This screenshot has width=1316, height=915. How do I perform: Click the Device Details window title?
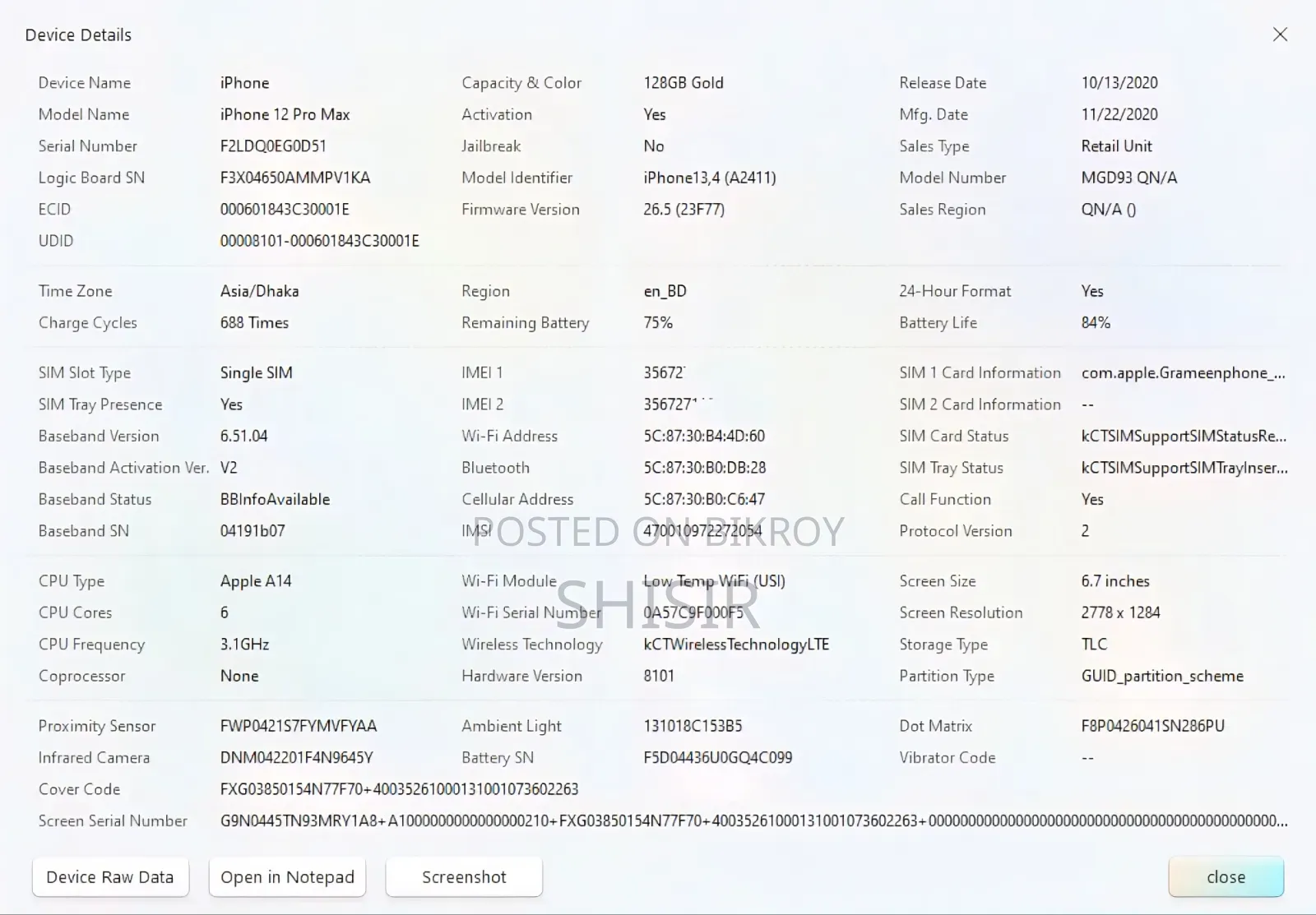click(78, 35)
